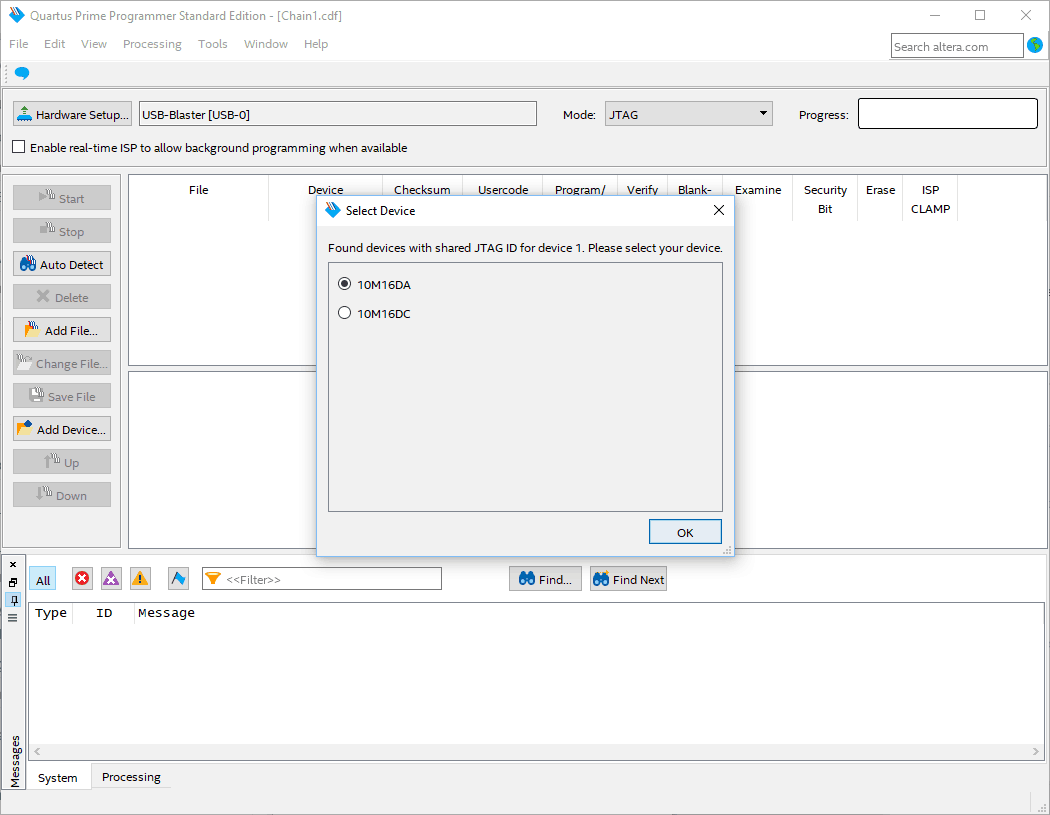Open the Mode JTAG dropdown
The width and height of the screenshot is (1050, 815).
tap(688, 114)
